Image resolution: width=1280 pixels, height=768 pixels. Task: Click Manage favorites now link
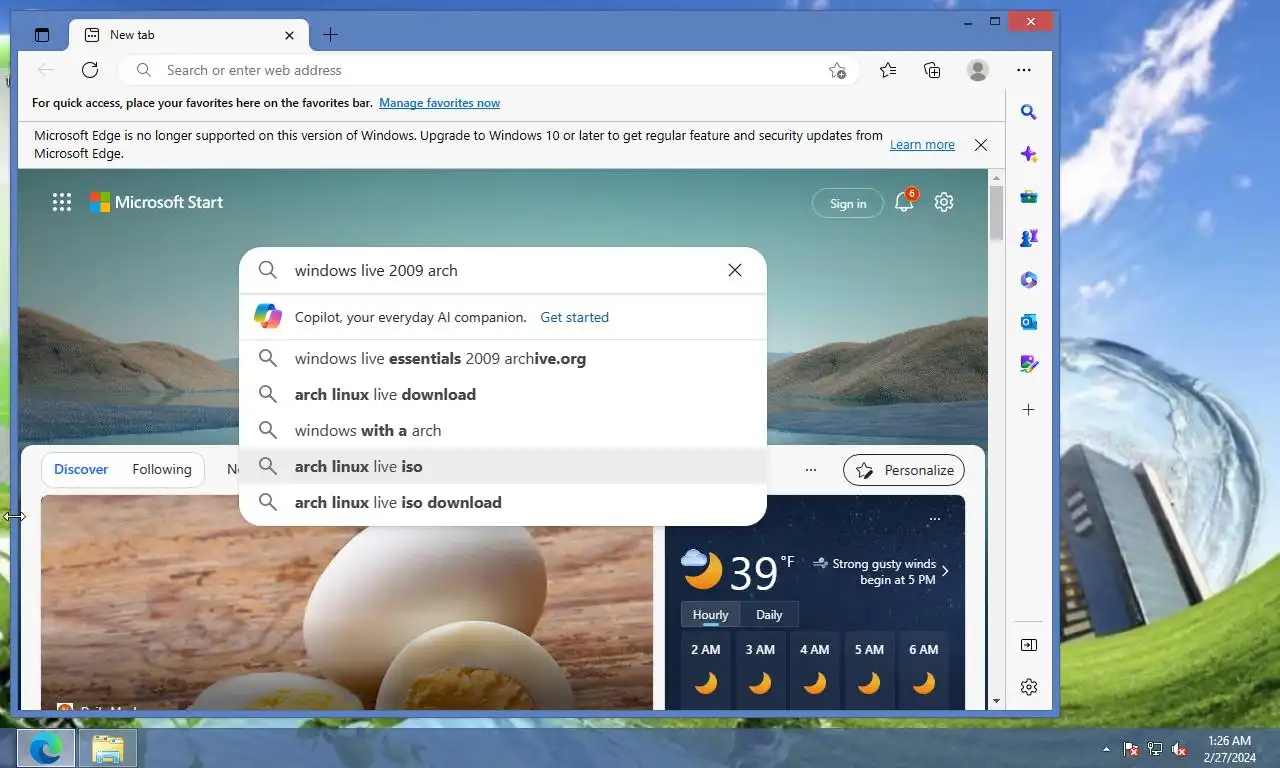(439, 103)
